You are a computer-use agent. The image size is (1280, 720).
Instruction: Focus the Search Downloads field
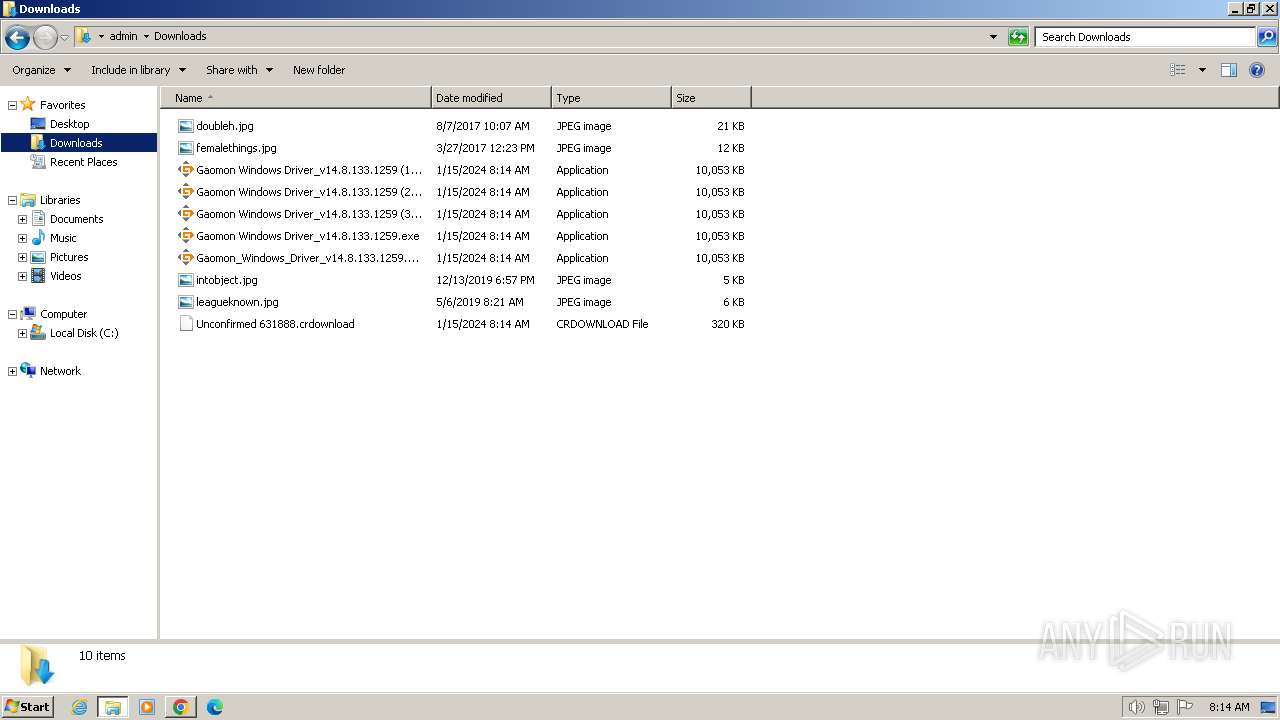coord(1145,37)
